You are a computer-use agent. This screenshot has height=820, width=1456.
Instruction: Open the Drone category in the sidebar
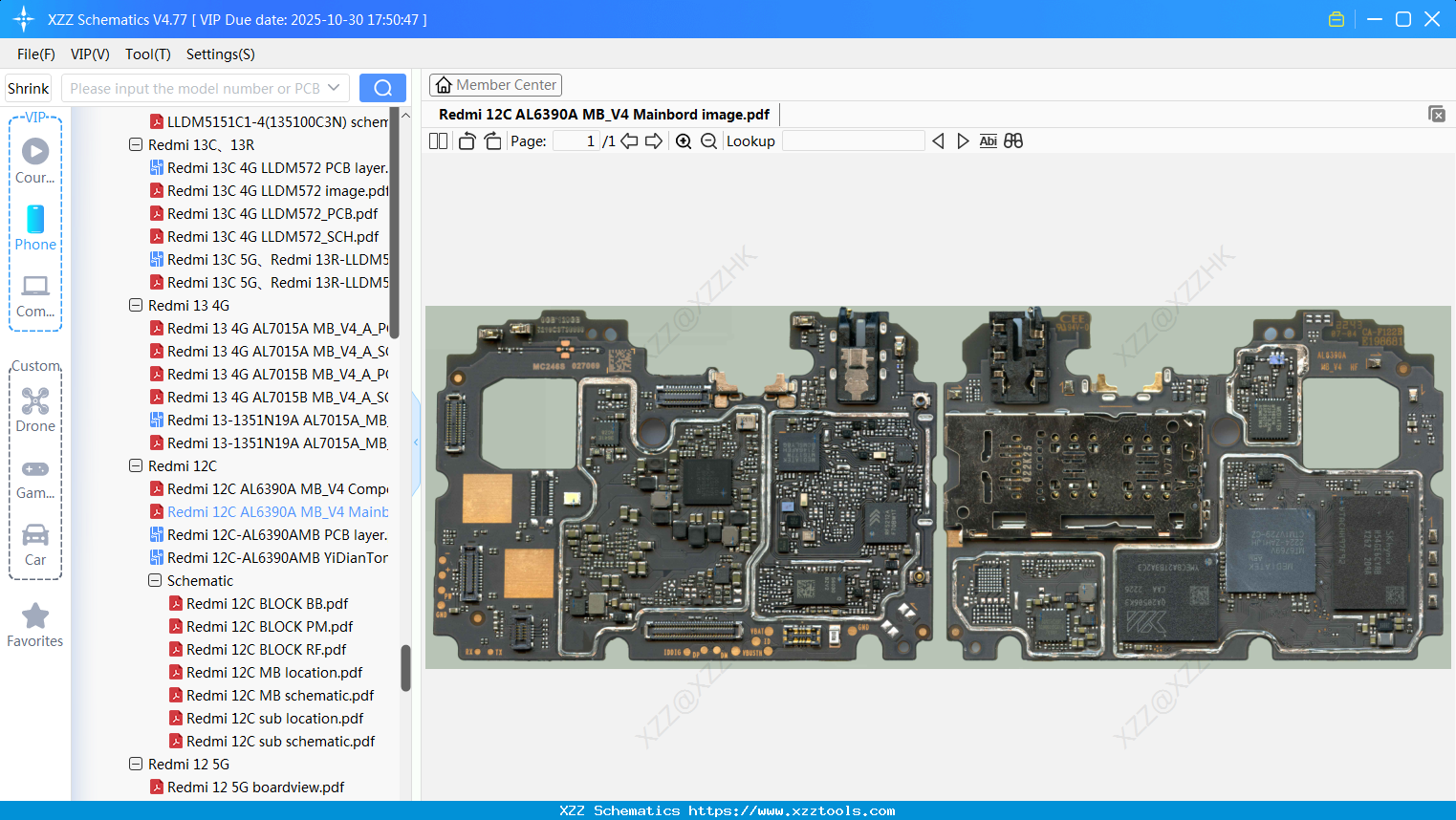(x=34, y=411)
